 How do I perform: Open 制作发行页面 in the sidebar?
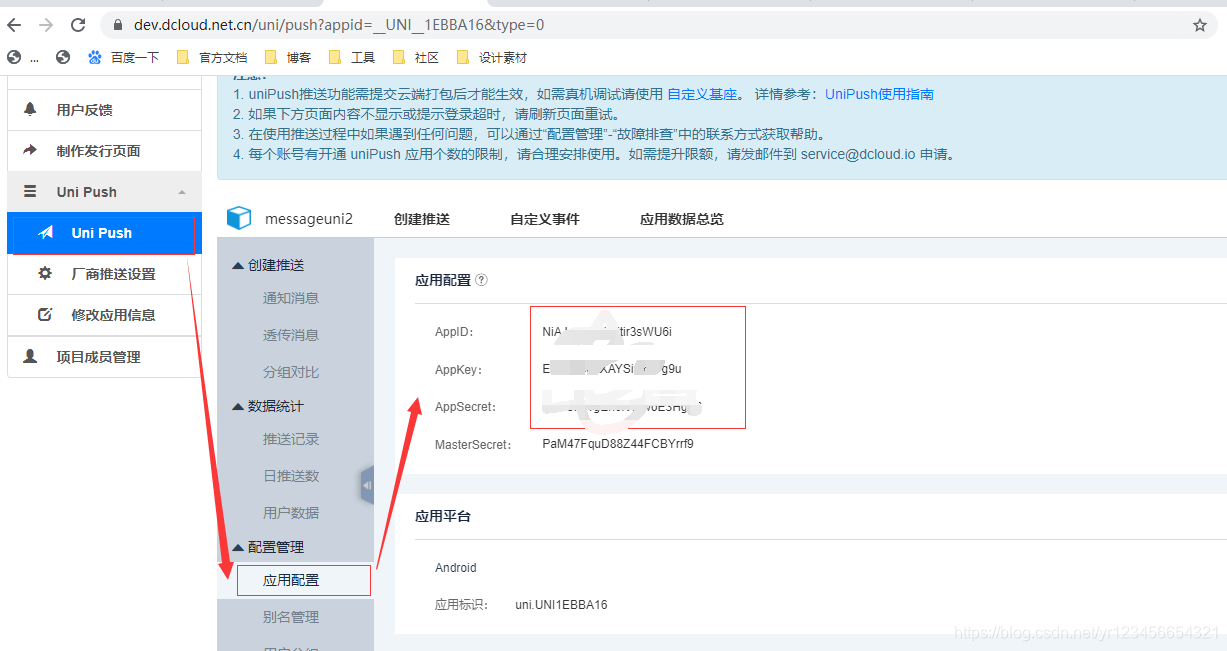[98, 151]
